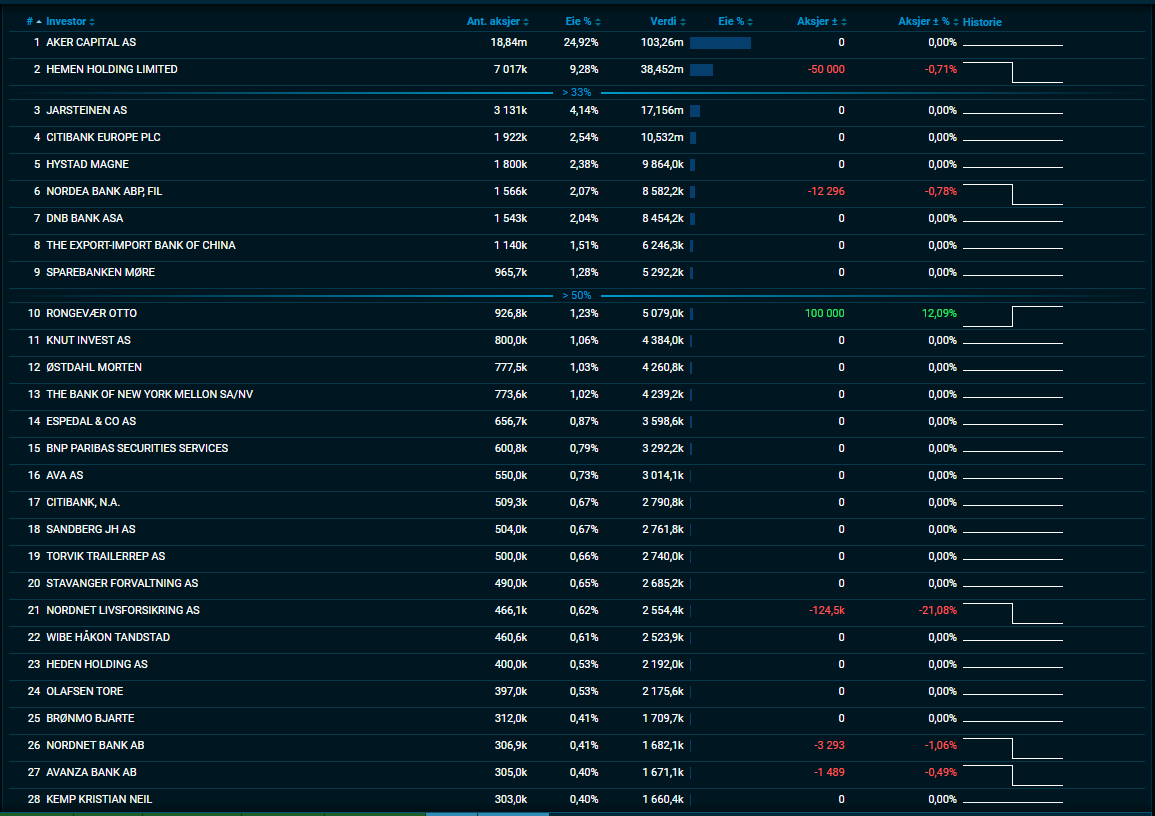Open the DNB BANK ASA entry
The image size is (1155, 816).
pyautogui.click(x=85, y=219)
